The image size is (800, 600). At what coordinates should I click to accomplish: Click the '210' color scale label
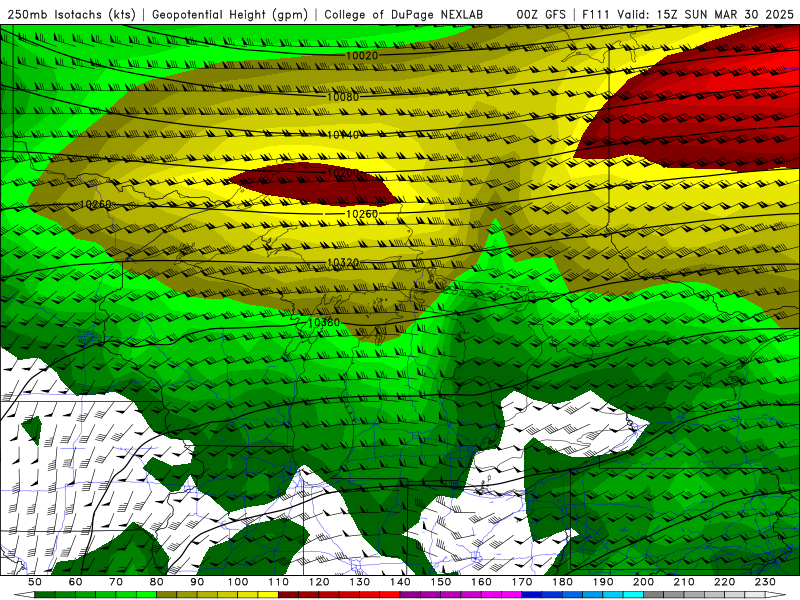[684, 582]
